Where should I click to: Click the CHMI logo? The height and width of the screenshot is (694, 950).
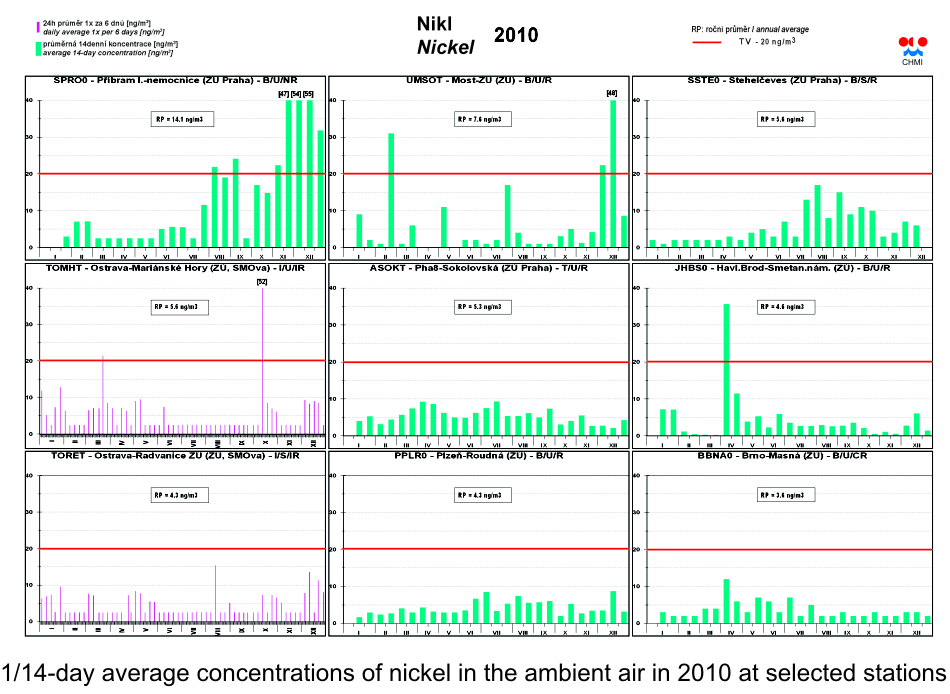912,50
